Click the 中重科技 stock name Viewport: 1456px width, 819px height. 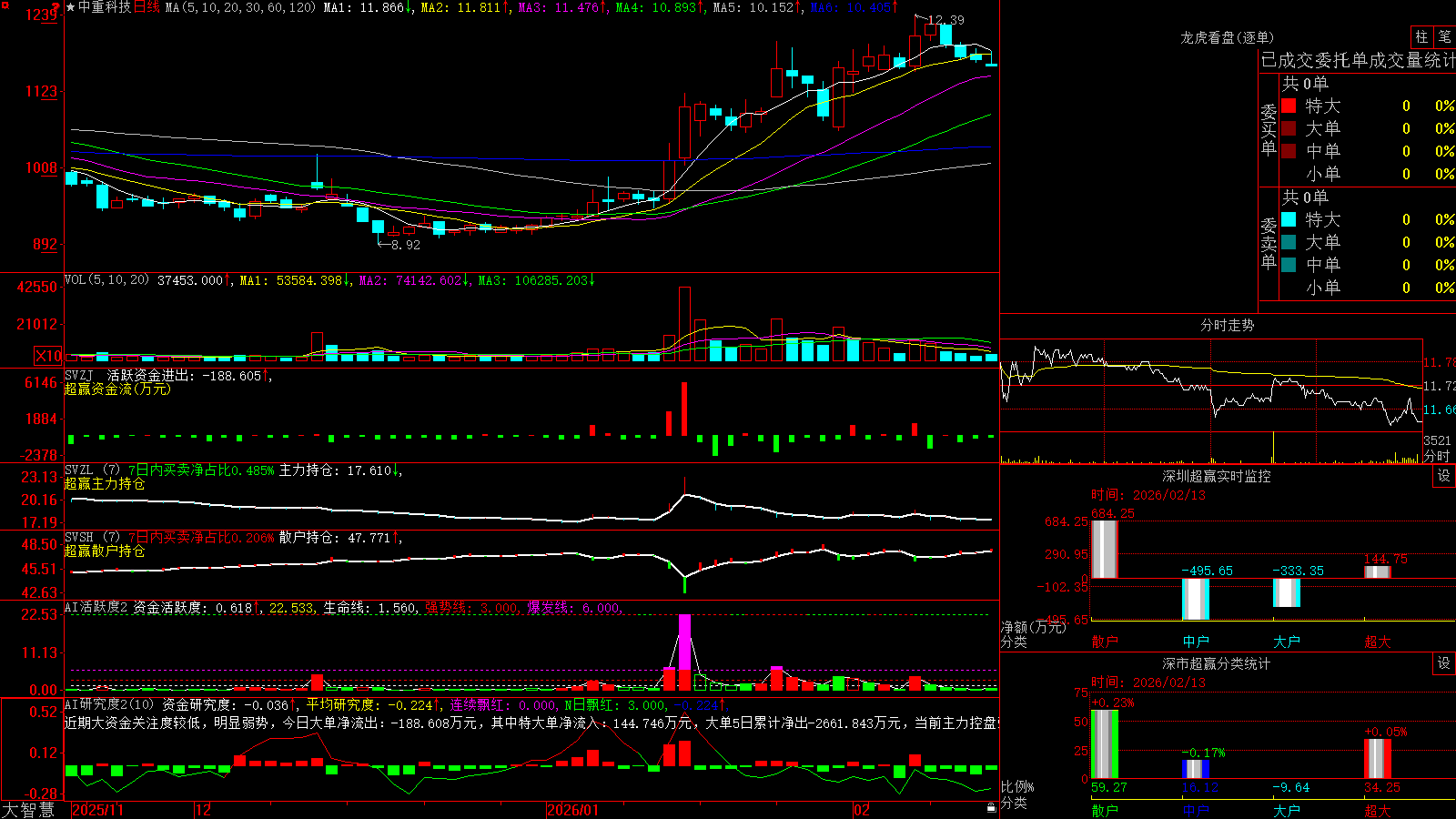point(105,7)
